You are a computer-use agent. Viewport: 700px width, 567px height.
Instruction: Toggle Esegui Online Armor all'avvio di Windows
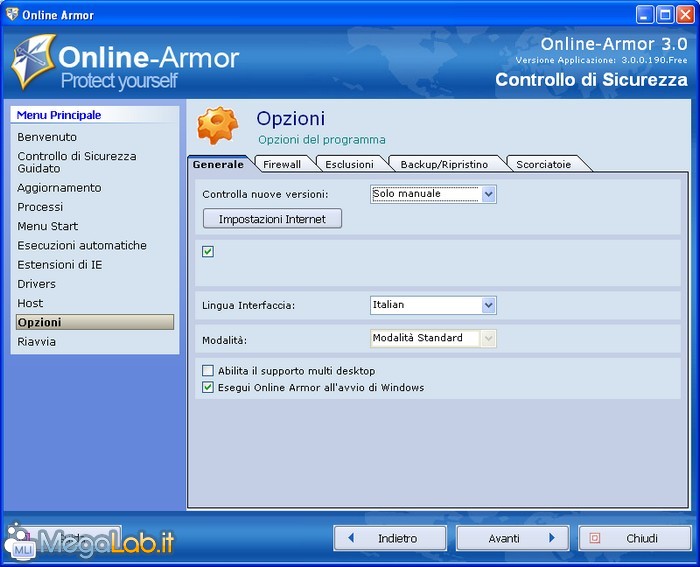[208, 387]
